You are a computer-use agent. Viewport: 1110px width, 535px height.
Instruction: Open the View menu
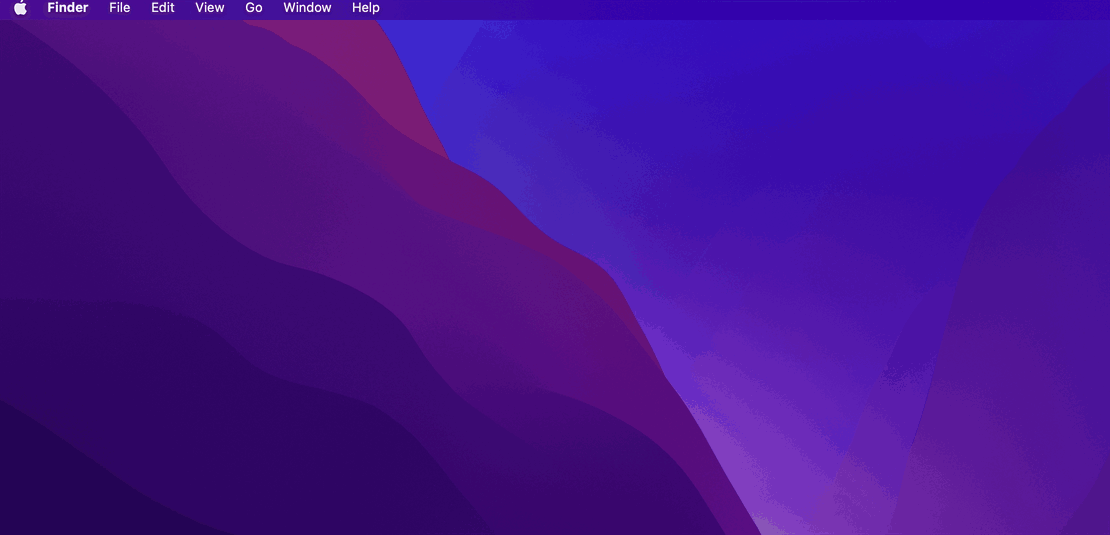tap(209, 8)
